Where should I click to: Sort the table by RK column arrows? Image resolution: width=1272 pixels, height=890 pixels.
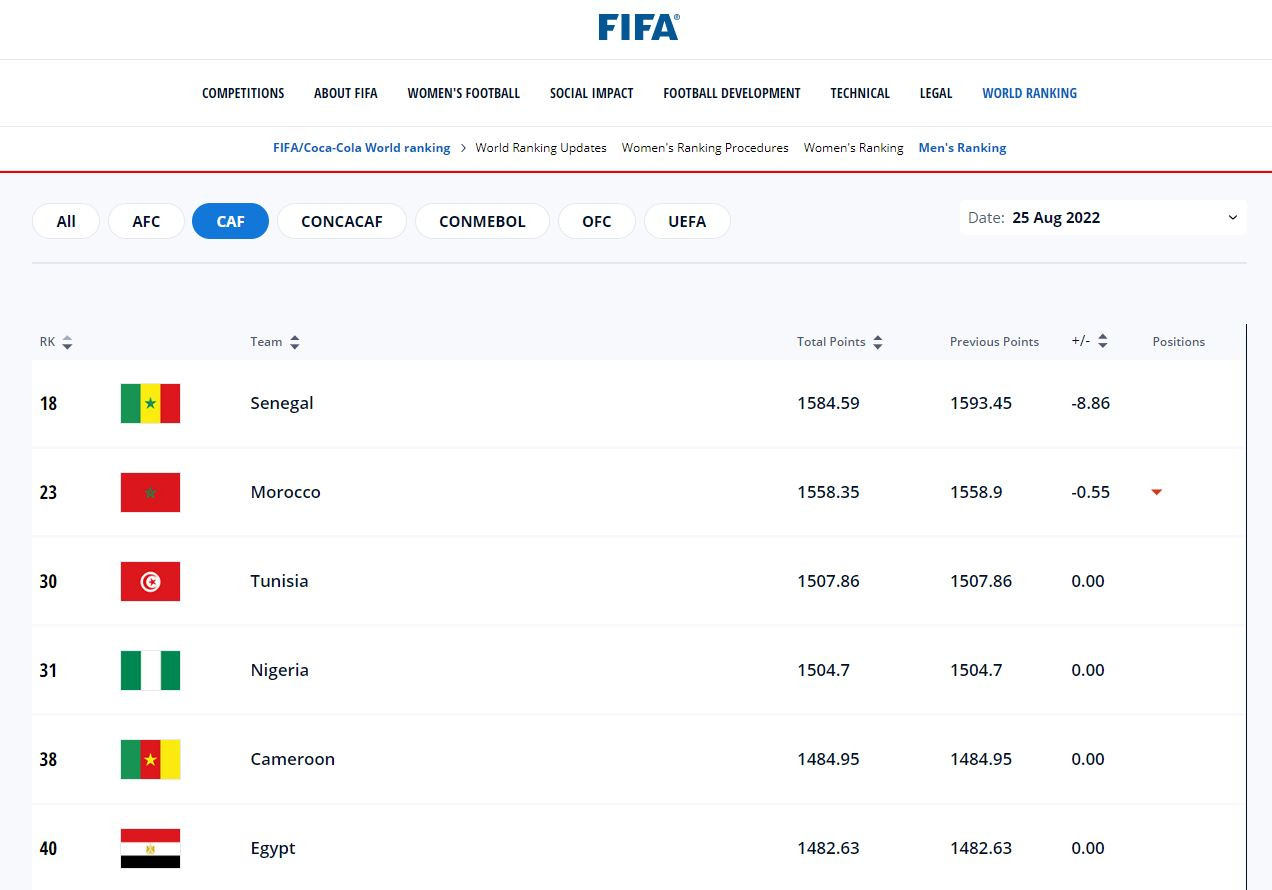click(67, 342)
